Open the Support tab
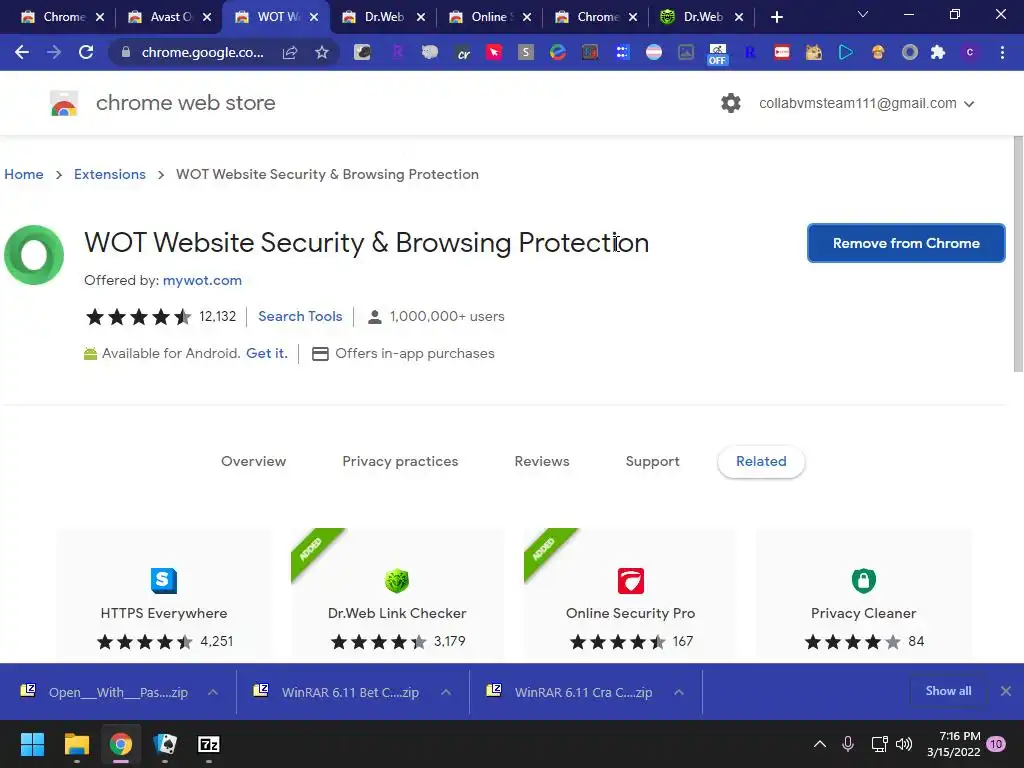The image size is (1024, 768). click(652, 461)
